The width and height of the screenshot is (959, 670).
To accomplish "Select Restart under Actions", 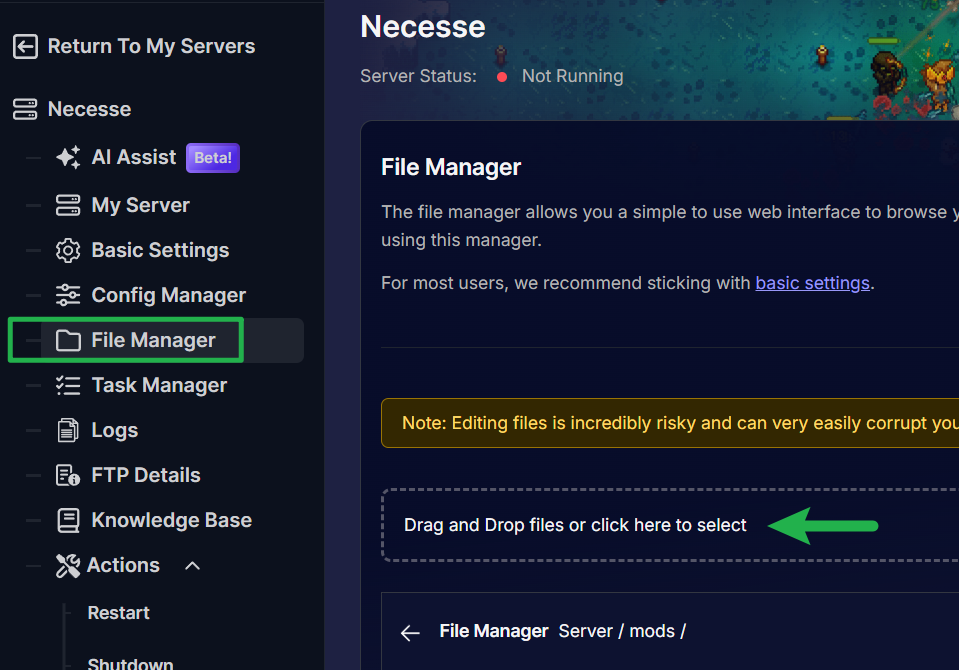I will pyautogui.click(x=118, y=613).
